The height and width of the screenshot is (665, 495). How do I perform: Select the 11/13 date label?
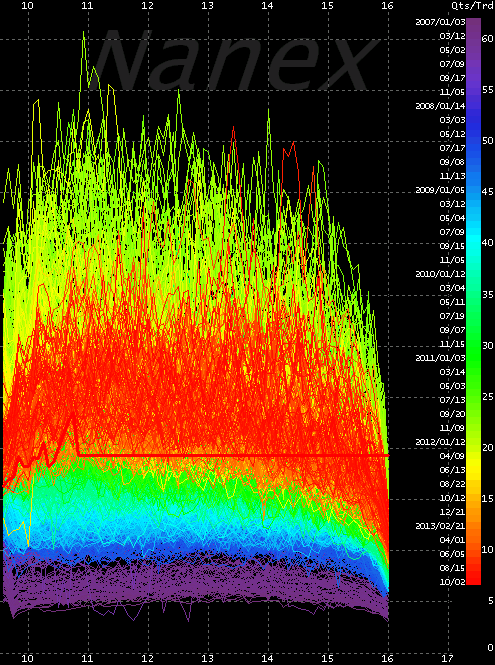453,176
